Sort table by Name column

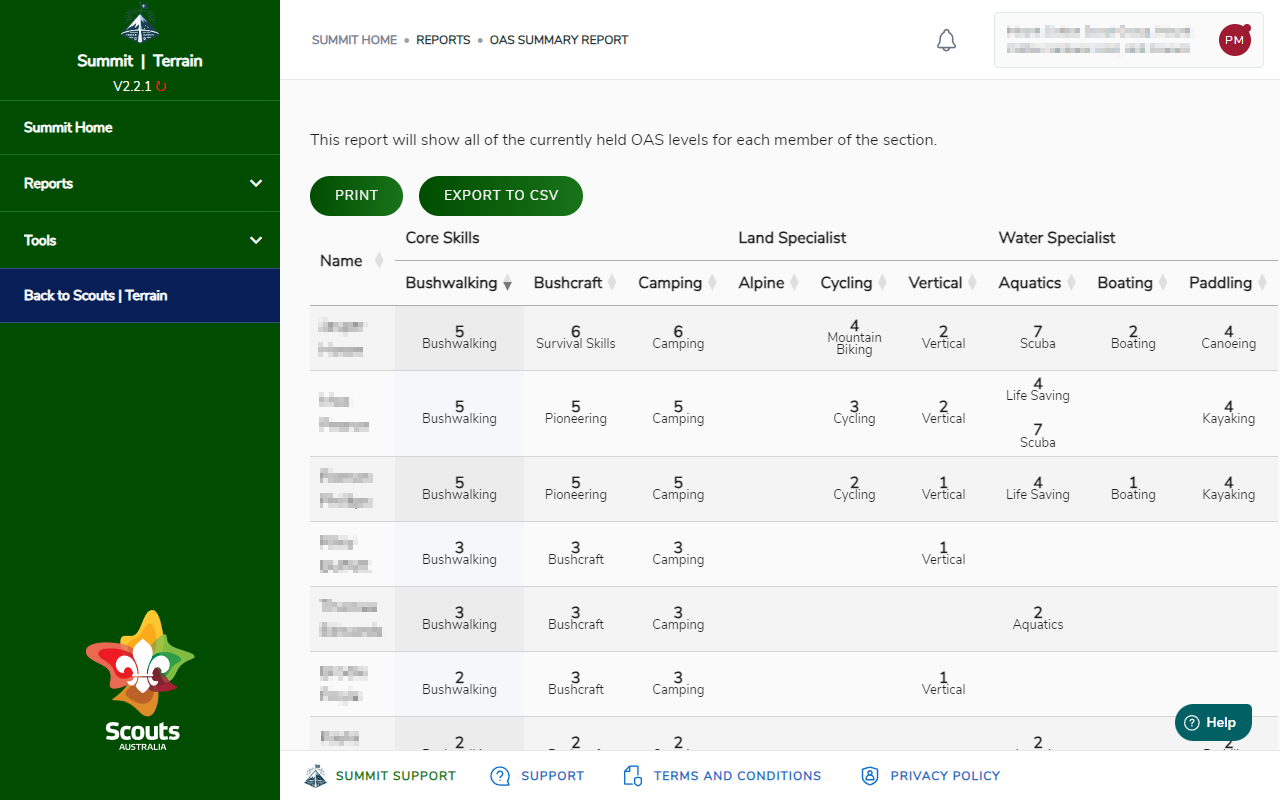[379, 261]
